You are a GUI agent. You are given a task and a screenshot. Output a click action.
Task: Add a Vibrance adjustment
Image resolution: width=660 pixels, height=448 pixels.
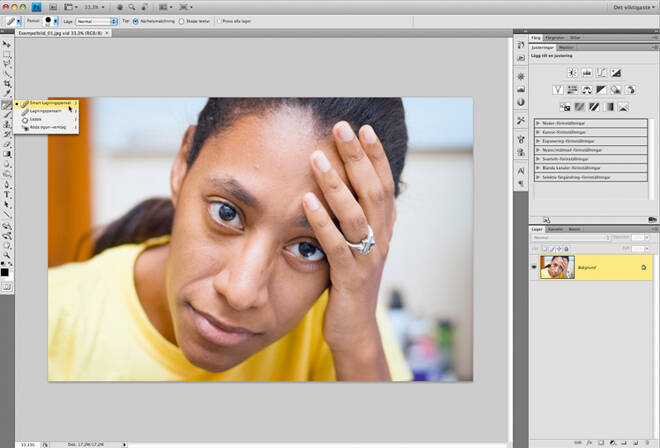pyautogui.click(x=558, y=90)
